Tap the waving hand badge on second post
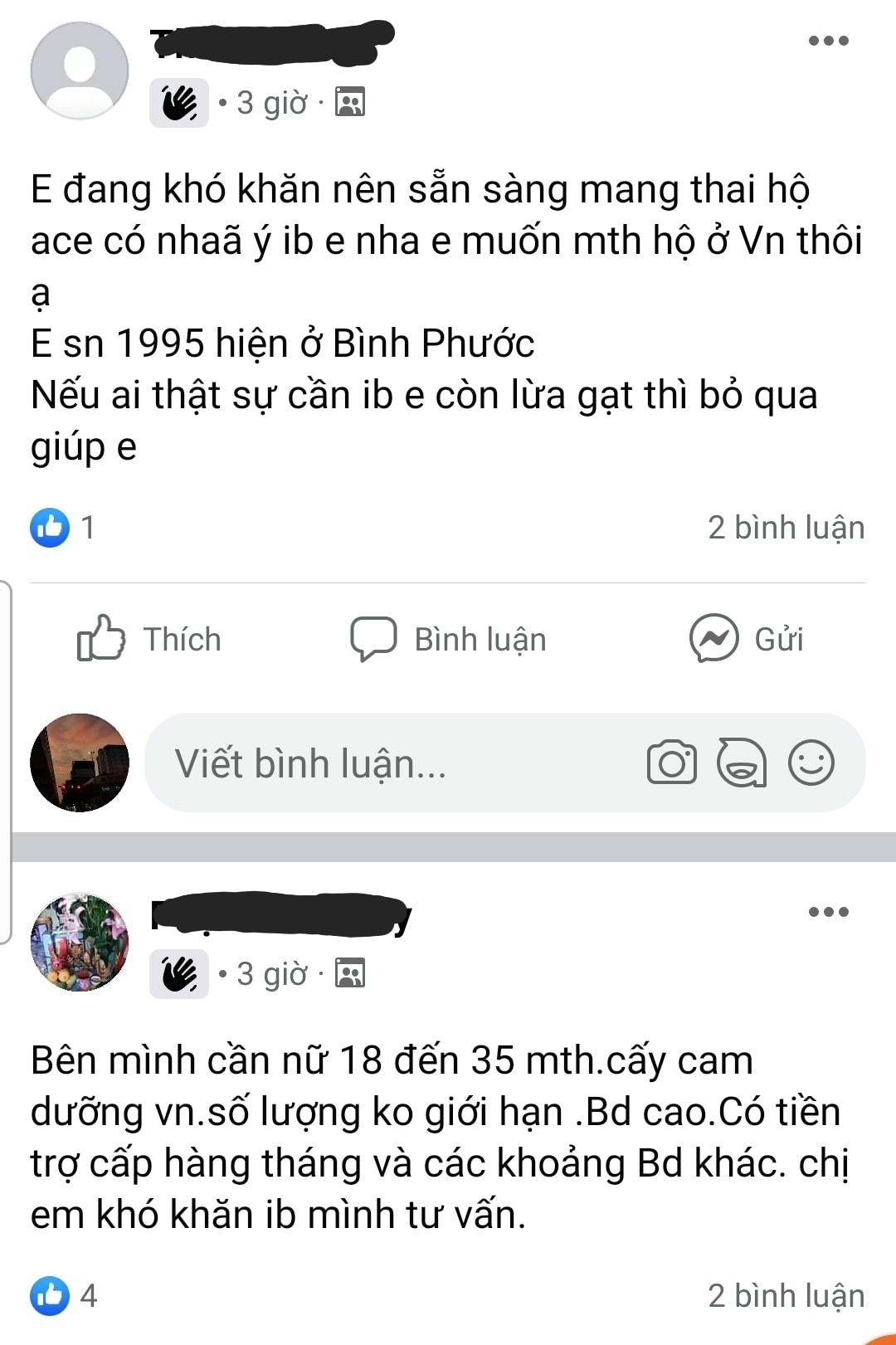 point(179,974)
